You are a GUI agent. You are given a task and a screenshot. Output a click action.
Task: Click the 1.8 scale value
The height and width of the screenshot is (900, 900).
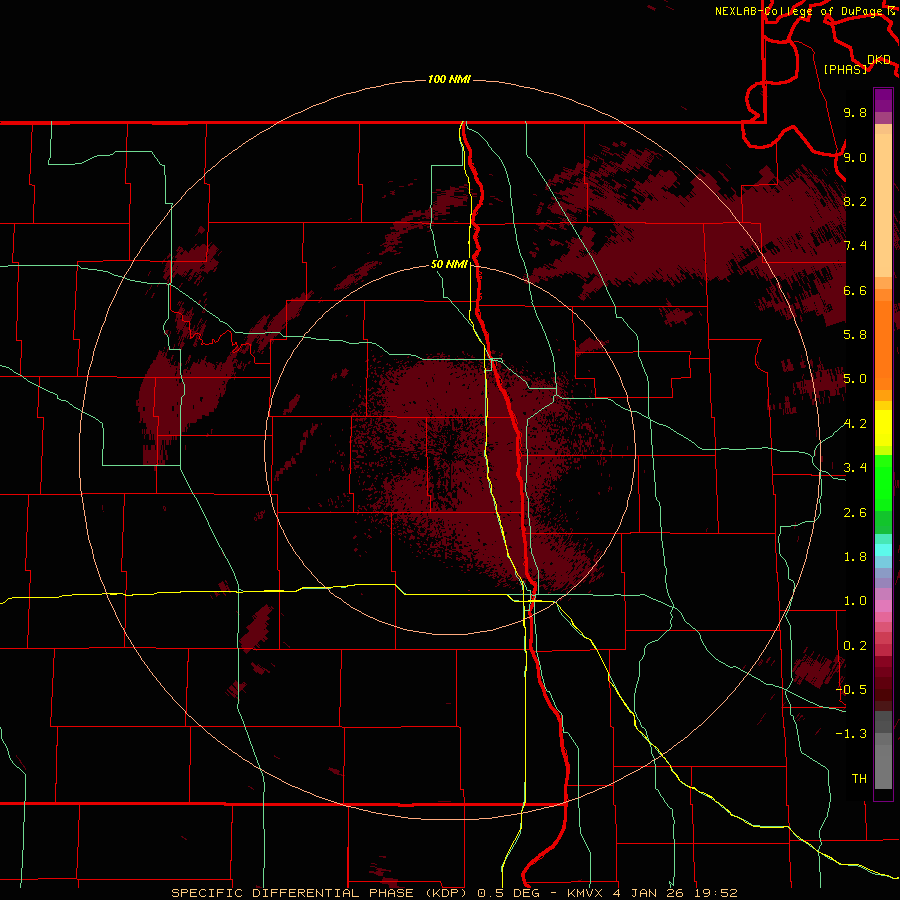pos(855,557)
